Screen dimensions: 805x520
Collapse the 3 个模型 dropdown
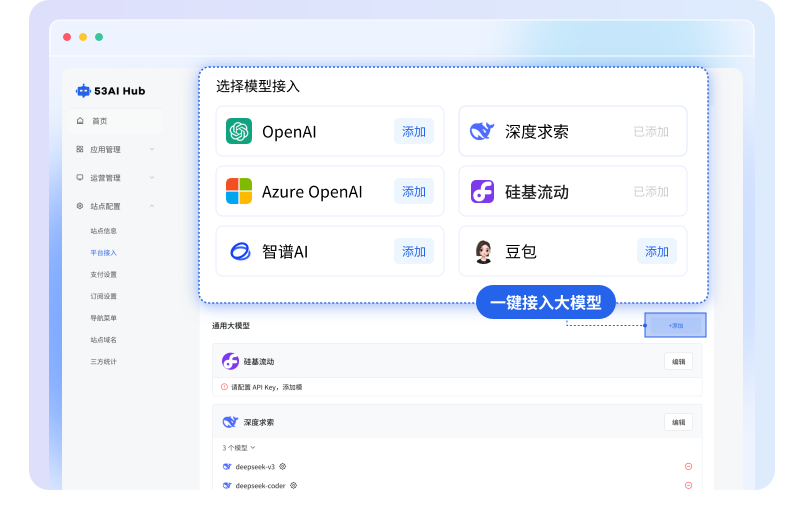239,448
